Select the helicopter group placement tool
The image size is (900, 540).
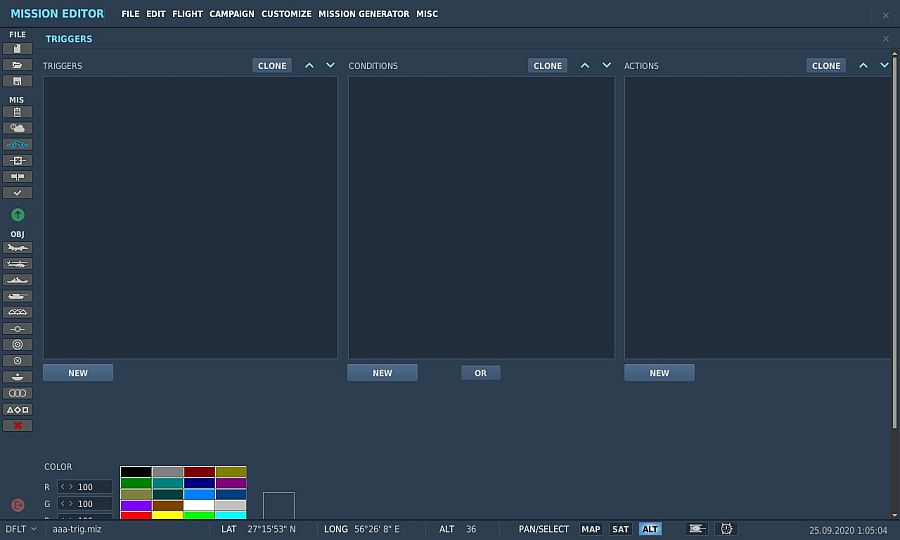17,264
